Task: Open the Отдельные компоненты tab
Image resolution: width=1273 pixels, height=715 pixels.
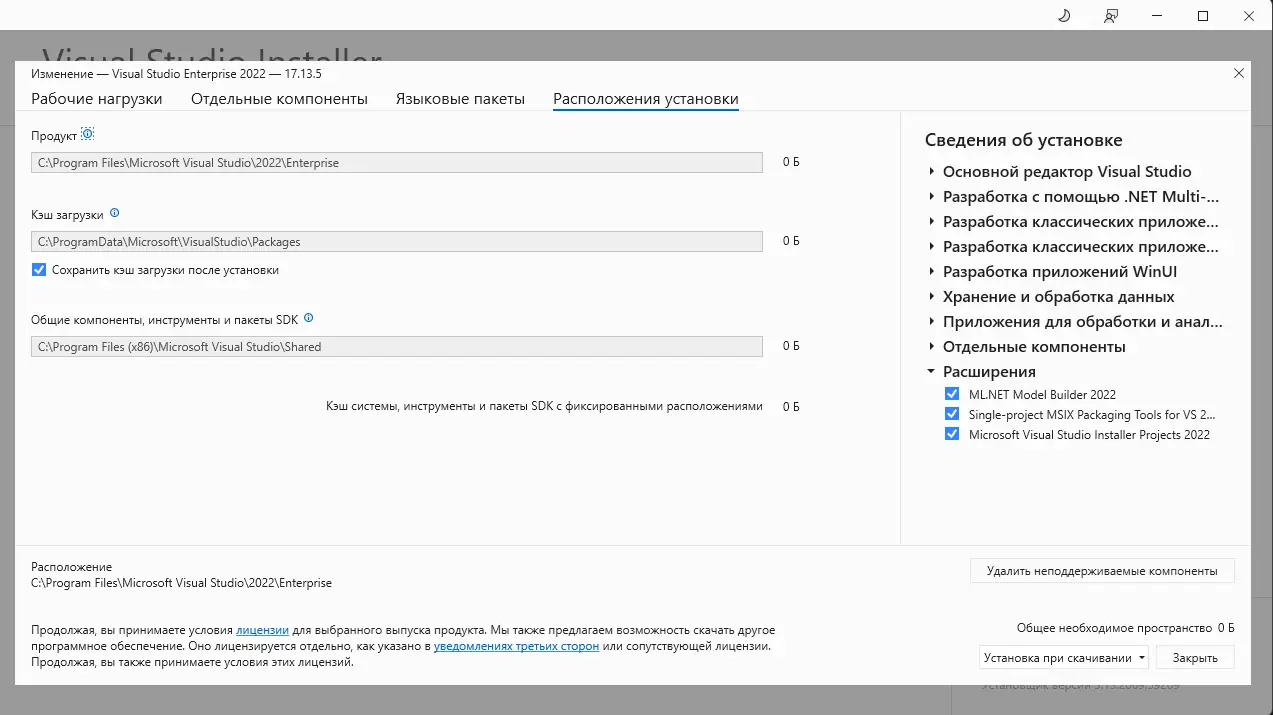Action: coord(280,99)
